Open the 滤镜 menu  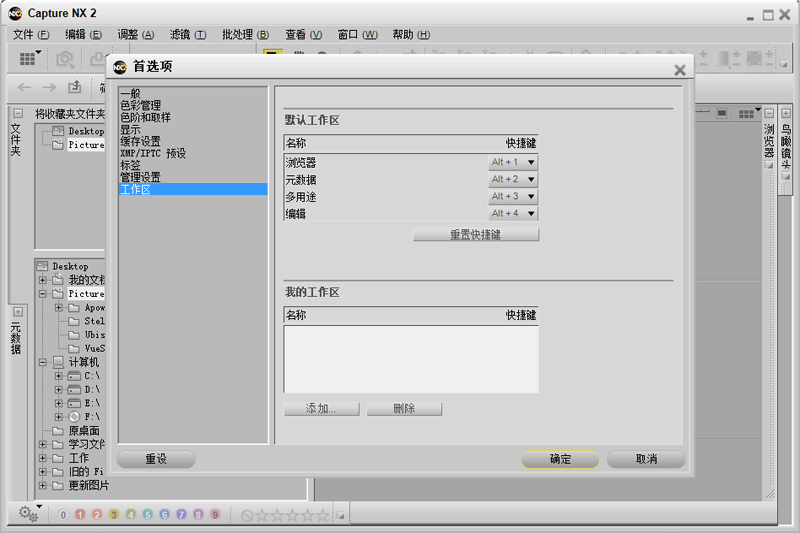tap(188, 35)
